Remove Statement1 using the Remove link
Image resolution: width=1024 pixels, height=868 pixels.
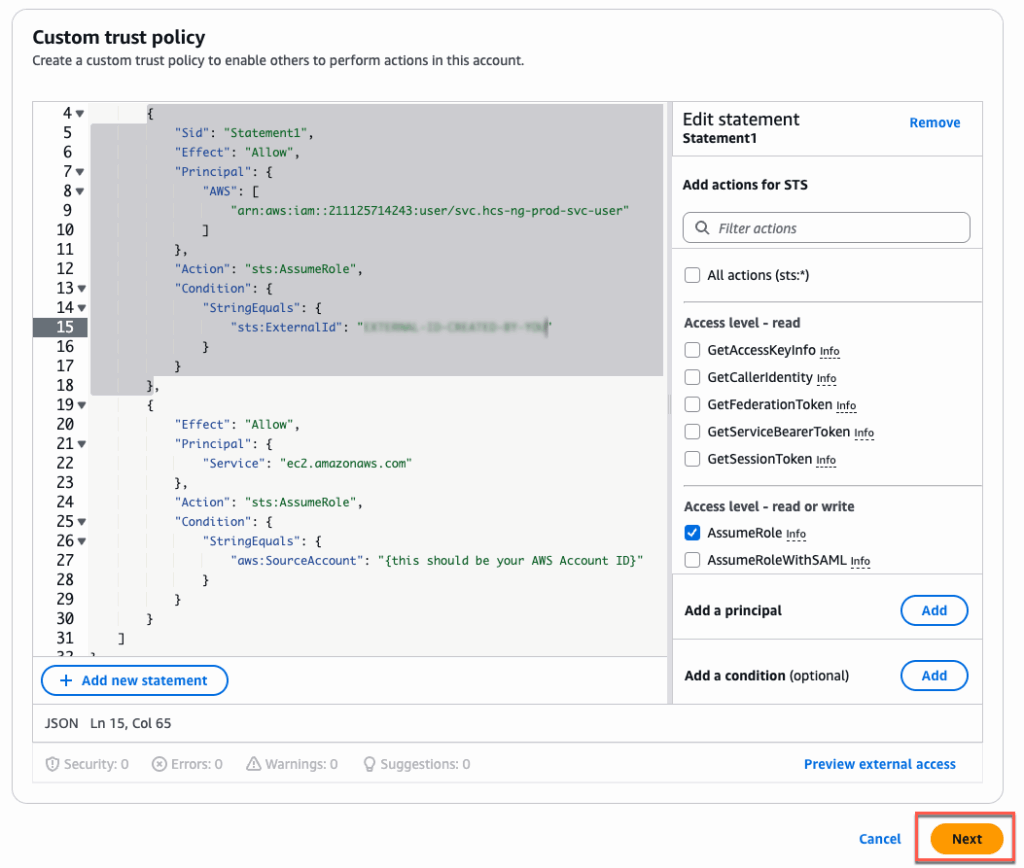click(934, 123)
